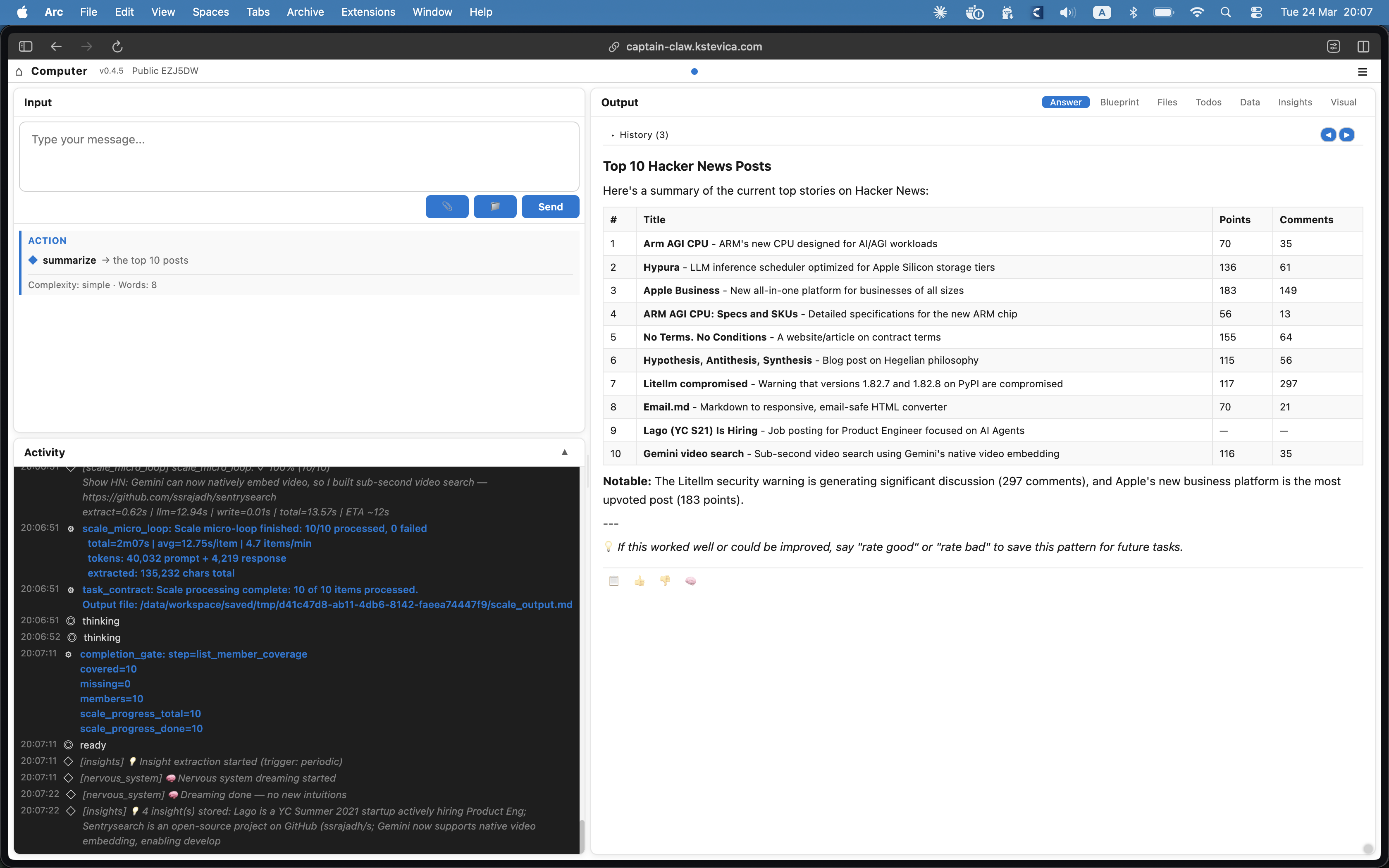Open the Spaces menu
1389x868 pixels.
211,12
